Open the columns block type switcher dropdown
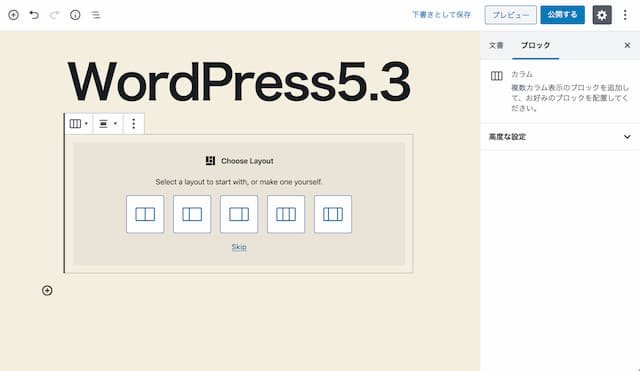The height and width of the screenshot is (371, 640). (x=79, y=124)
